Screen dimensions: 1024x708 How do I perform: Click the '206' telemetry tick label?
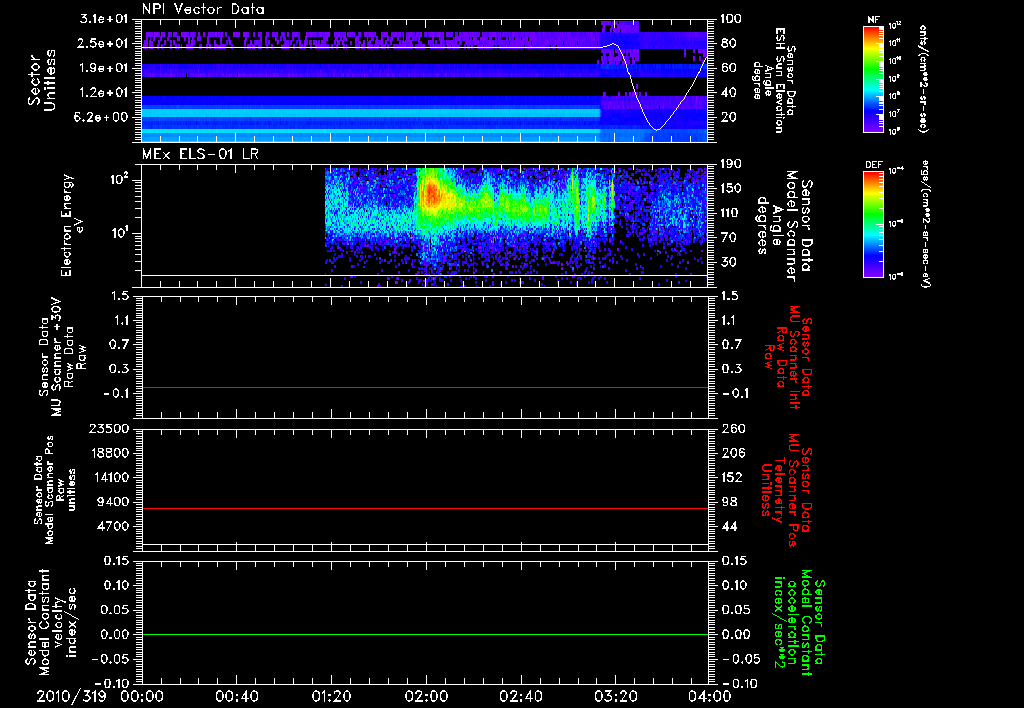click(x=731, y=453)
